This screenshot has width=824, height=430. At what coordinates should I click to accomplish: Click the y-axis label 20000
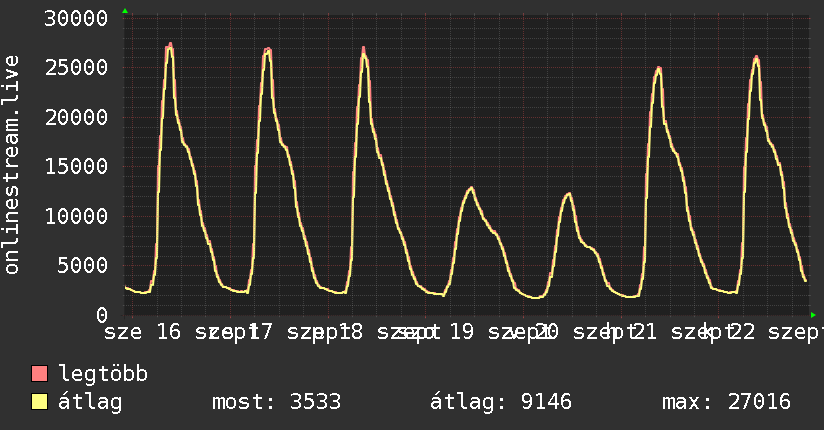point(76,117)
